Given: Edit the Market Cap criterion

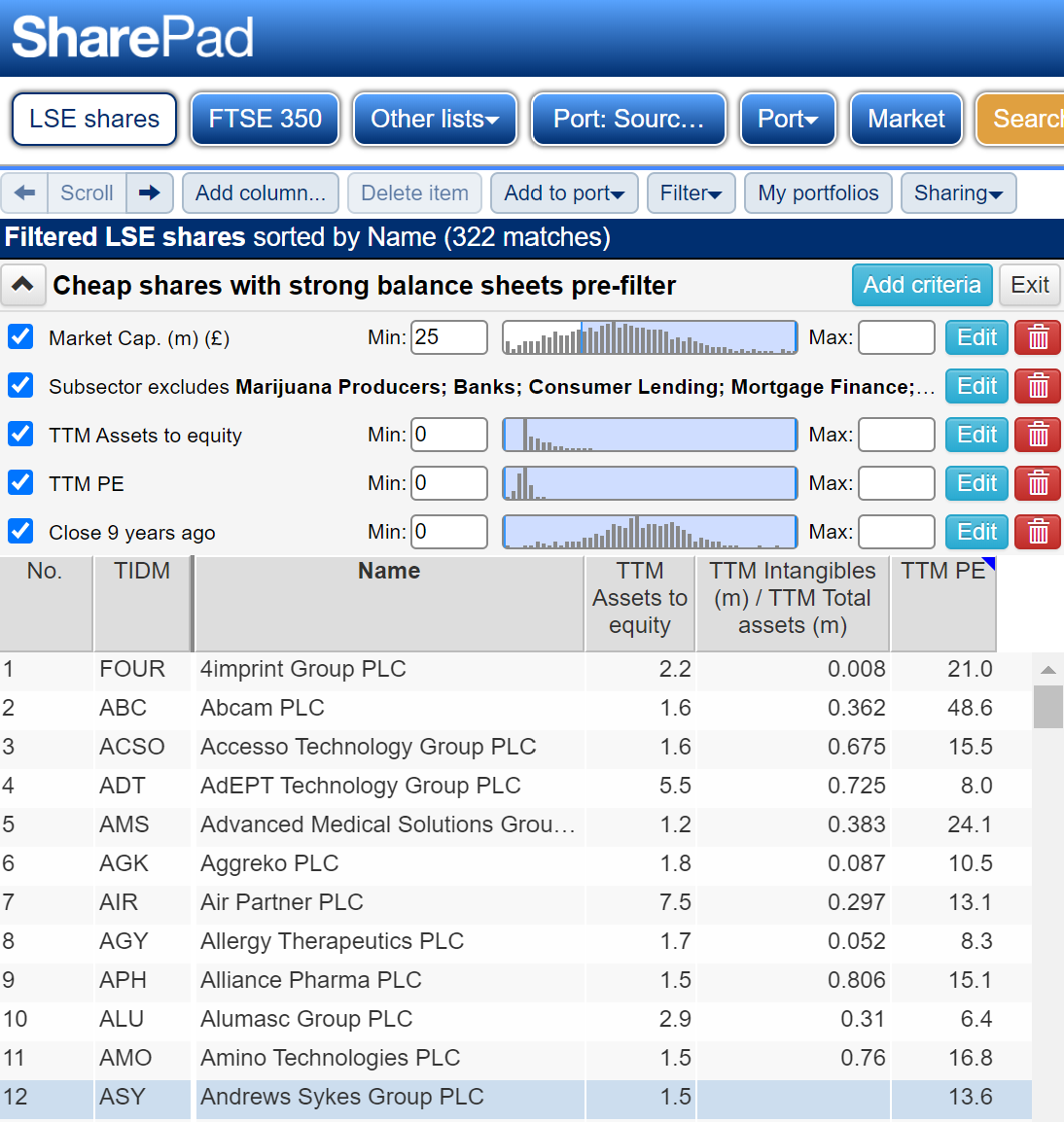Looking at the screenshot, I should pyautogui.click(x=976, y=337).
